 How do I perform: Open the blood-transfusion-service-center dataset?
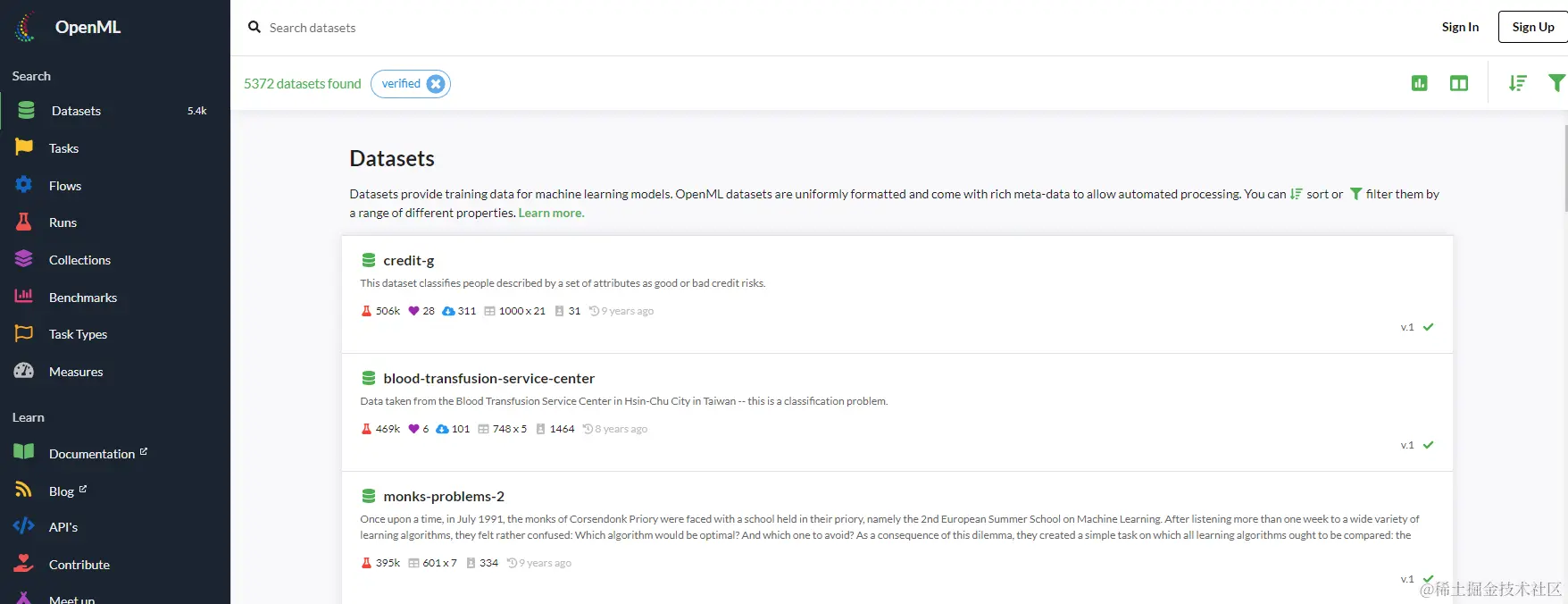coord(488,378)
